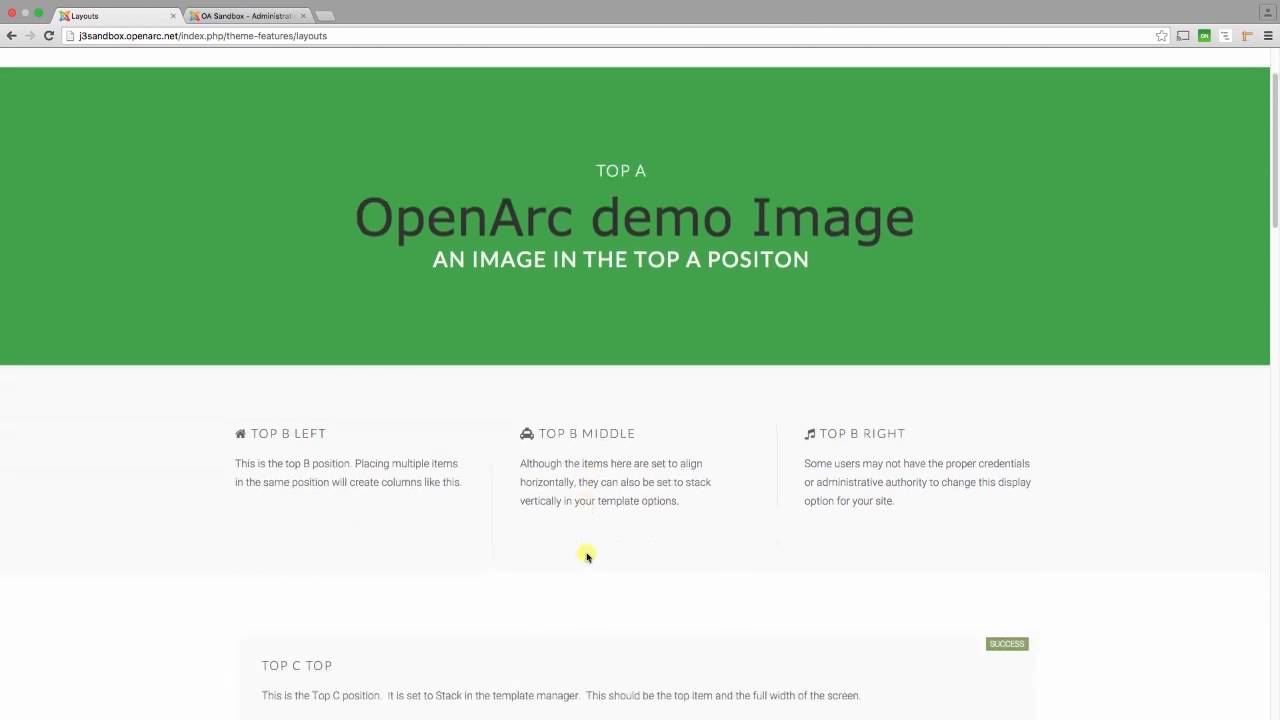
Task: Close the Layouts tab
Action: pos(173,16)
